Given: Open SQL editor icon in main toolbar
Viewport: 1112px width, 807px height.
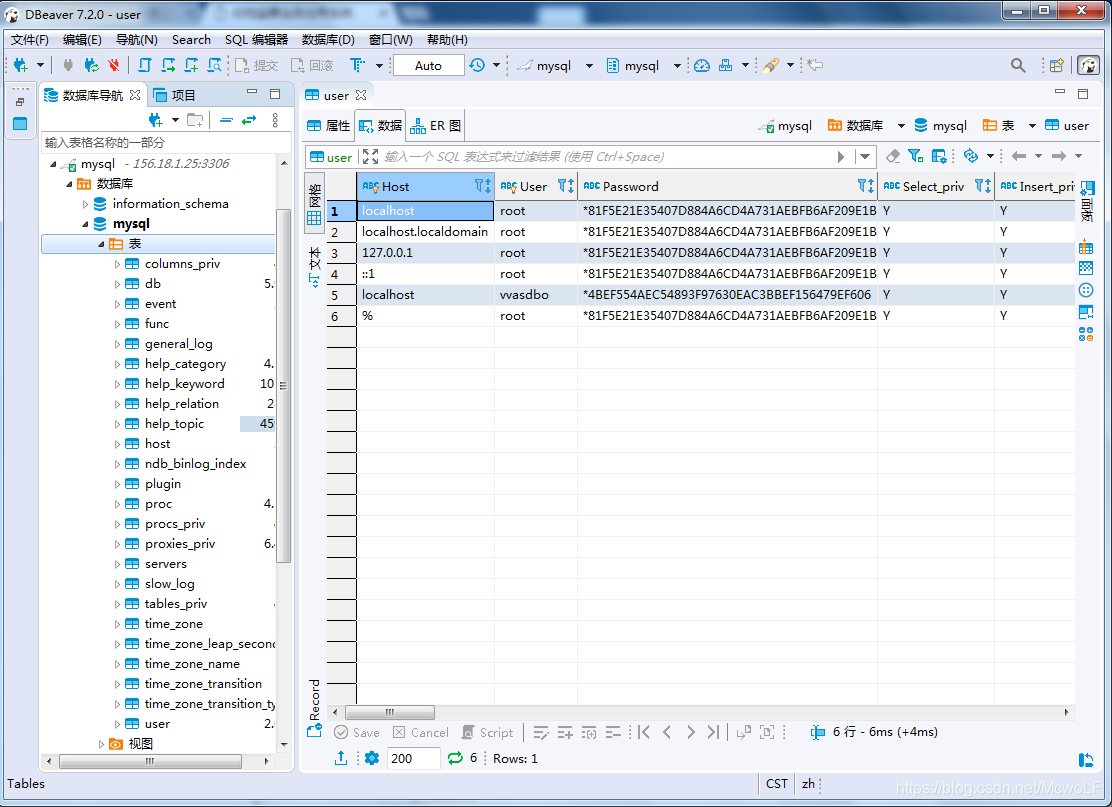Looking at the screenshot, I should coord(145,65).
